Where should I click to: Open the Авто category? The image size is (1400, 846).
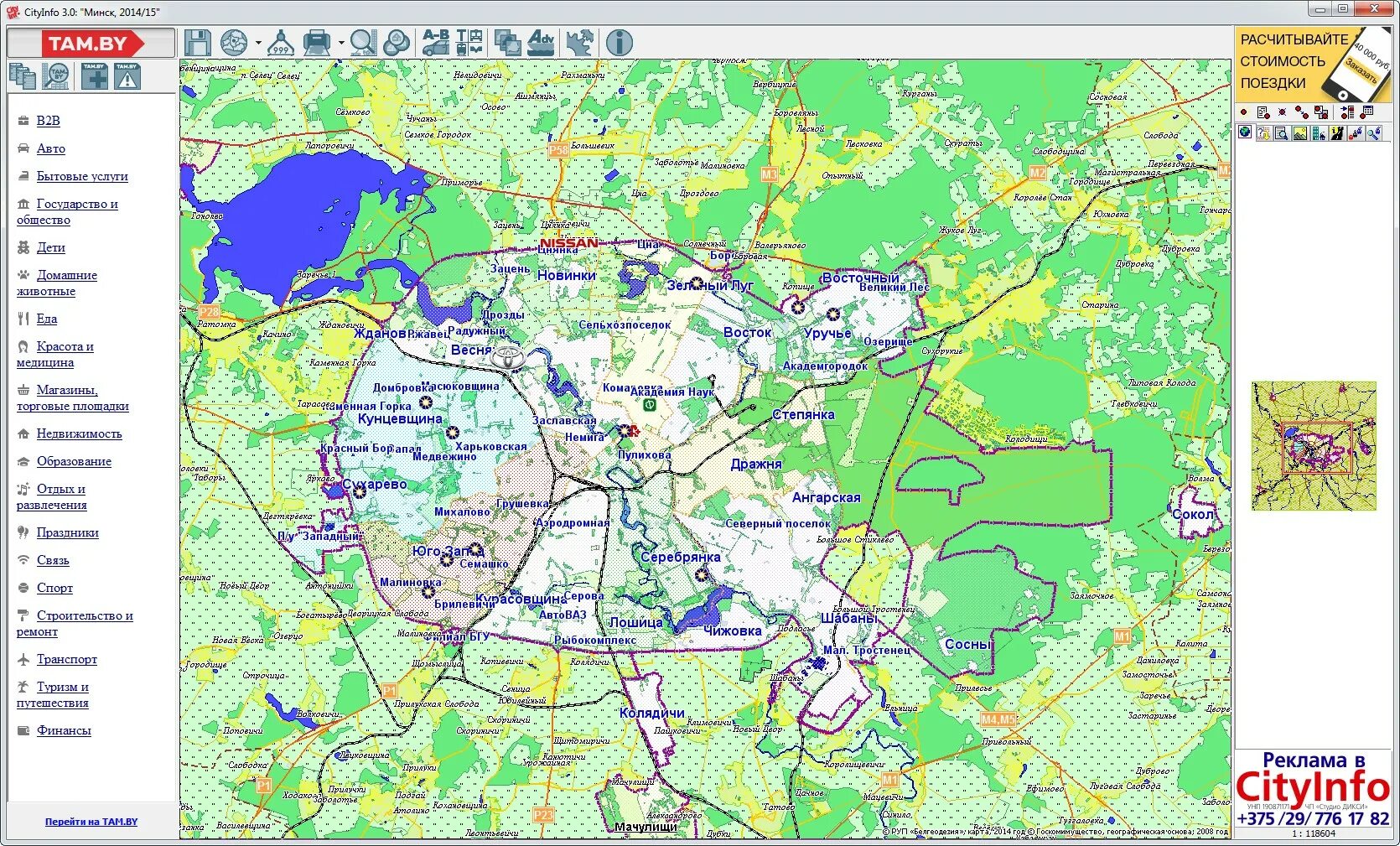tap(51, 148)
